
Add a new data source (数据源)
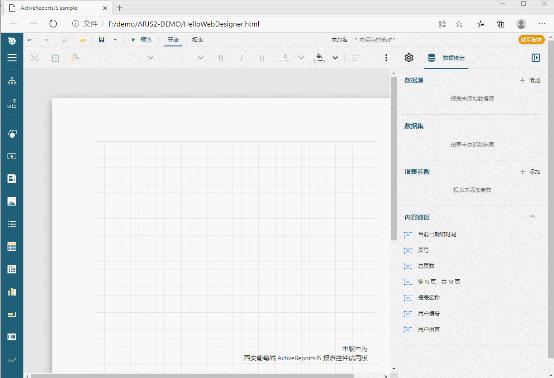(x=530, y=81)
